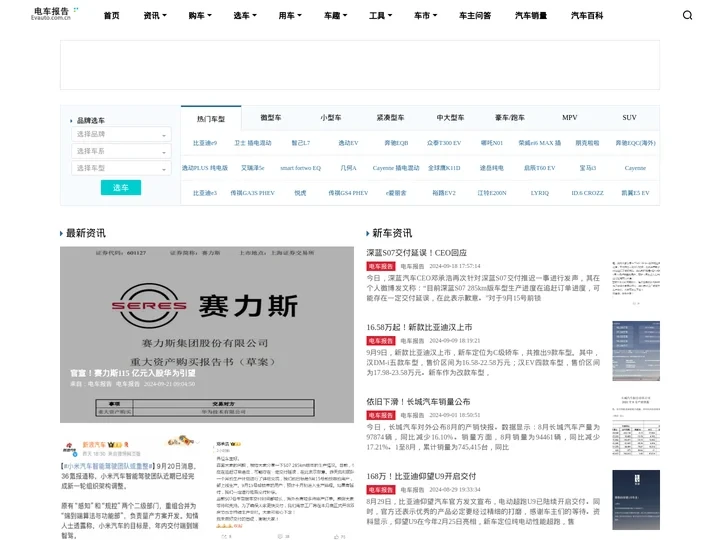Expand the 车趣 navigation menu
Viewport: 720px width, 540px height.
coord(335,16)
